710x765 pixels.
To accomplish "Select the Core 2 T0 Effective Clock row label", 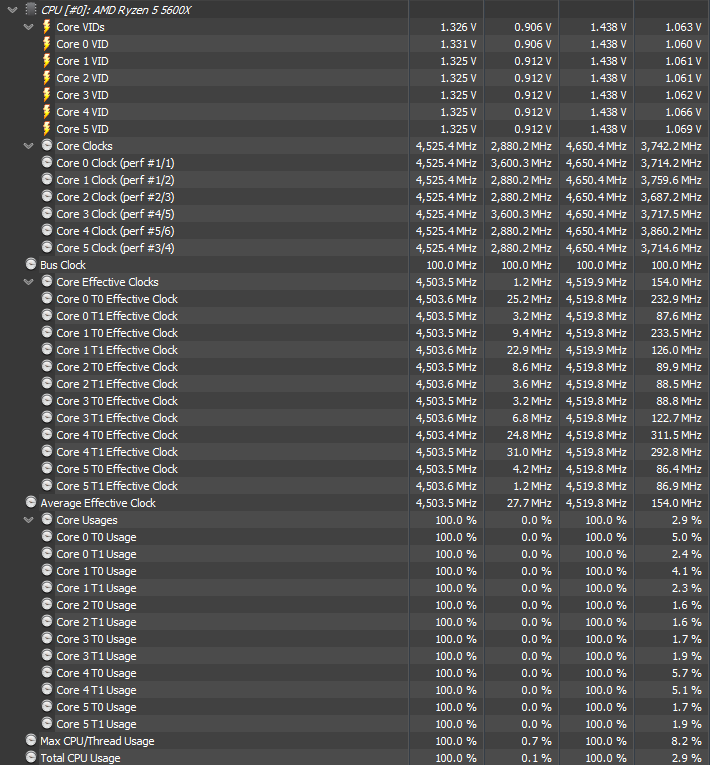I will pos(117,367).
